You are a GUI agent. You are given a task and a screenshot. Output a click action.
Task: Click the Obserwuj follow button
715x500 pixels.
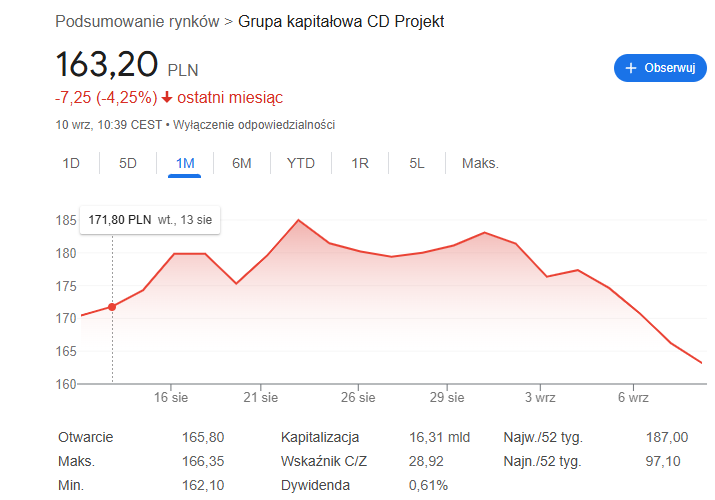pyautogui.click(x=660, y=68)
